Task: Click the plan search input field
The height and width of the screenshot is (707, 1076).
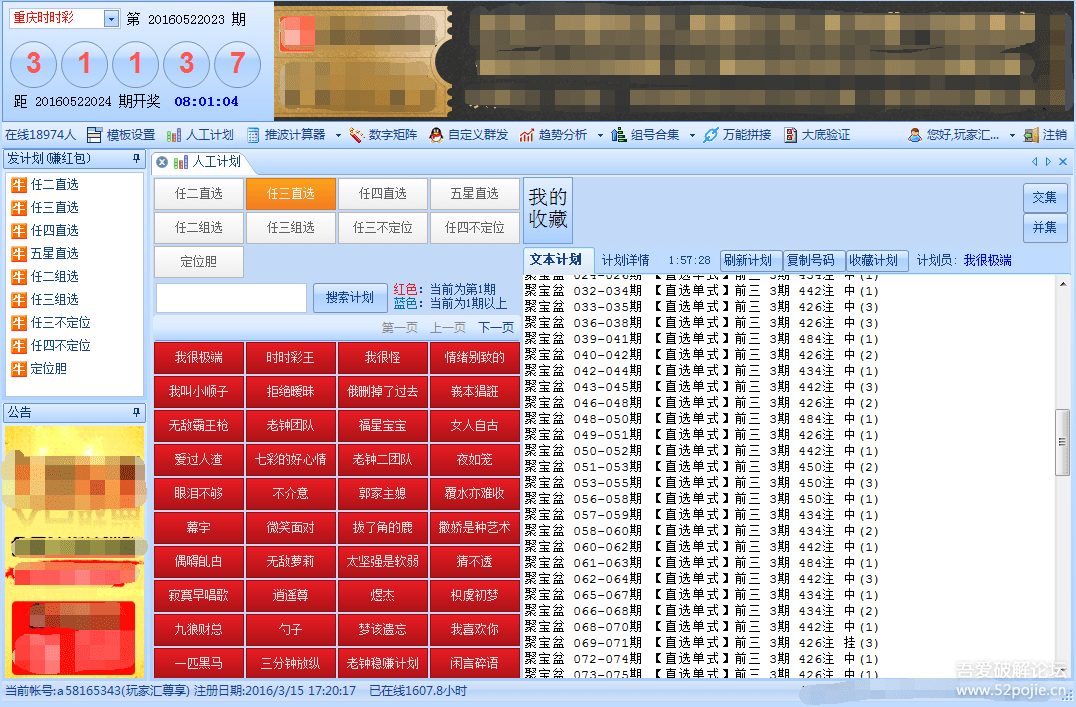Action: tap(231, 298)
